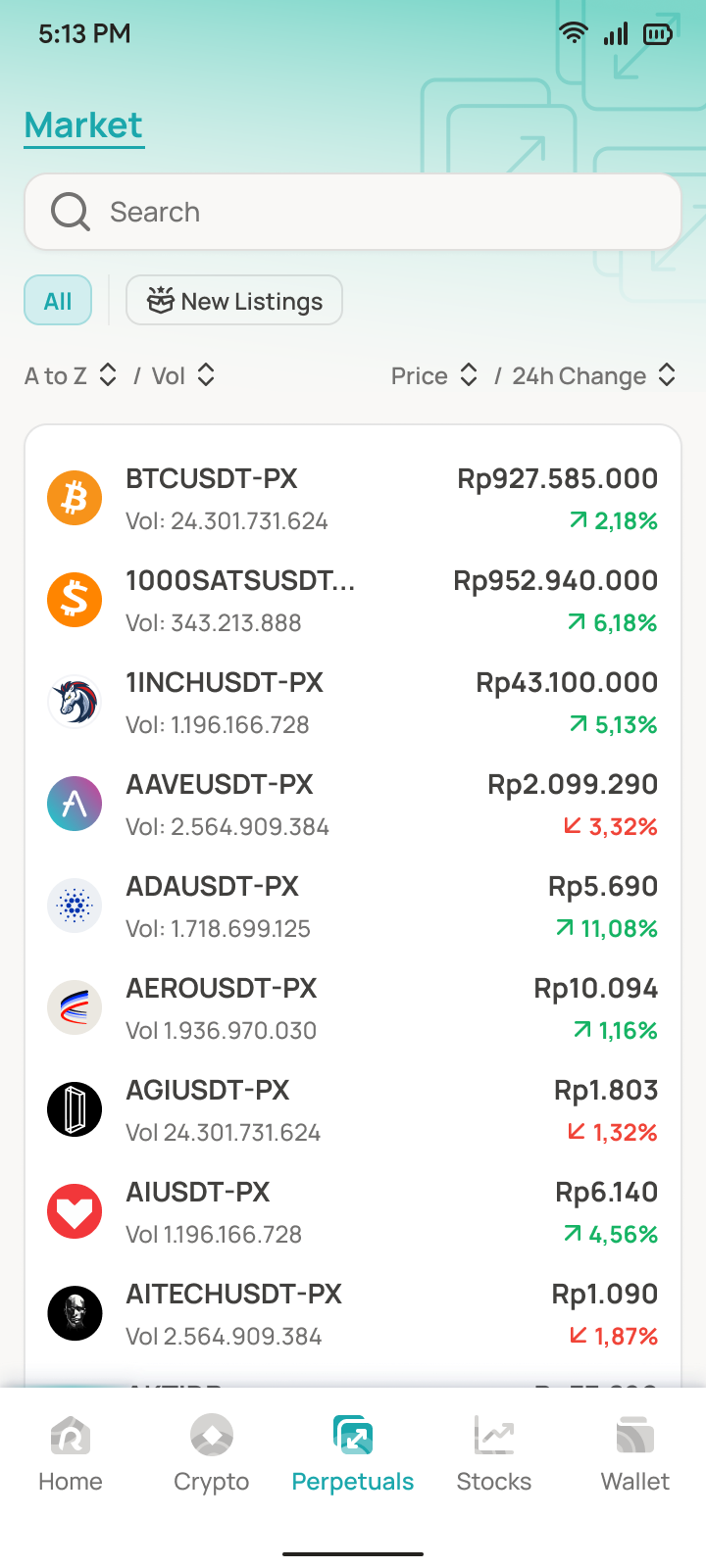Tap the AERO coin icon
The width and height of the screenshot is (706, 1568).
click(75, 1007)
